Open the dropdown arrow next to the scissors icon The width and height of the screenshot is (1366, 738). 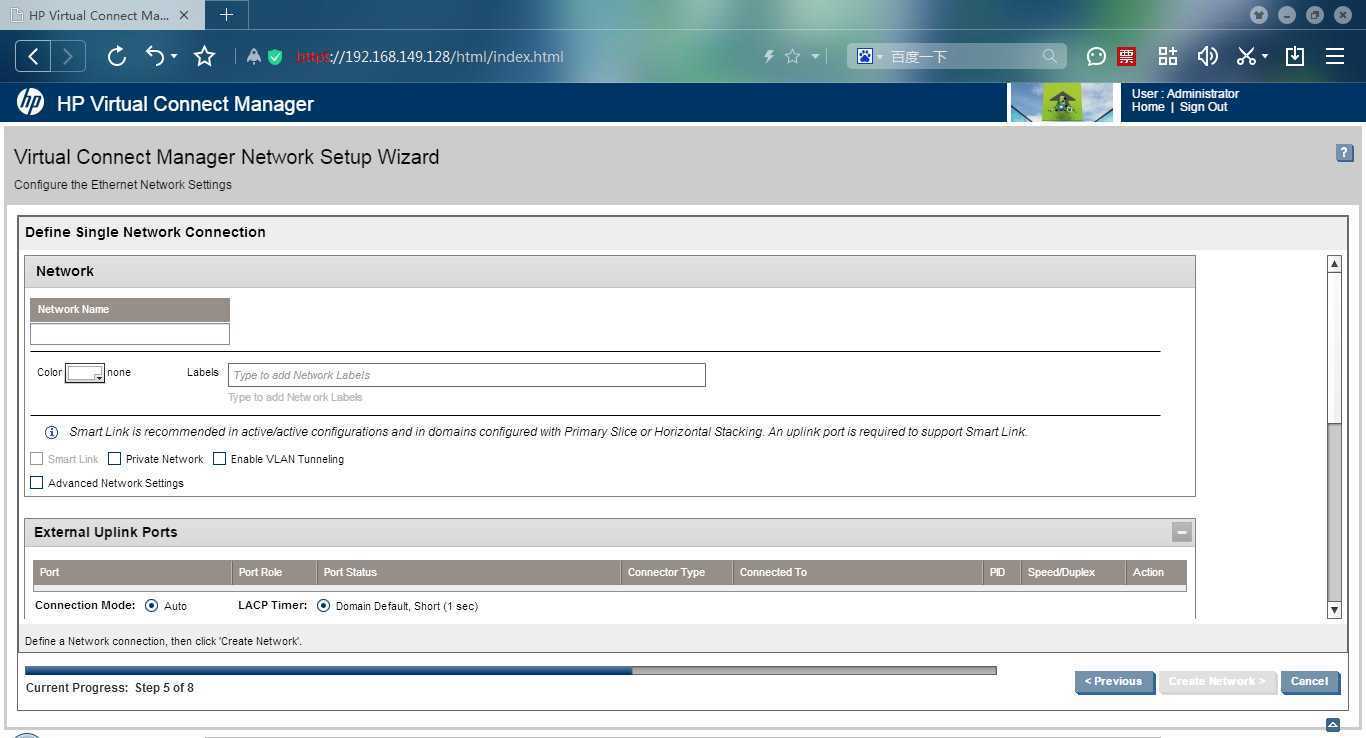click(1265, 57)
